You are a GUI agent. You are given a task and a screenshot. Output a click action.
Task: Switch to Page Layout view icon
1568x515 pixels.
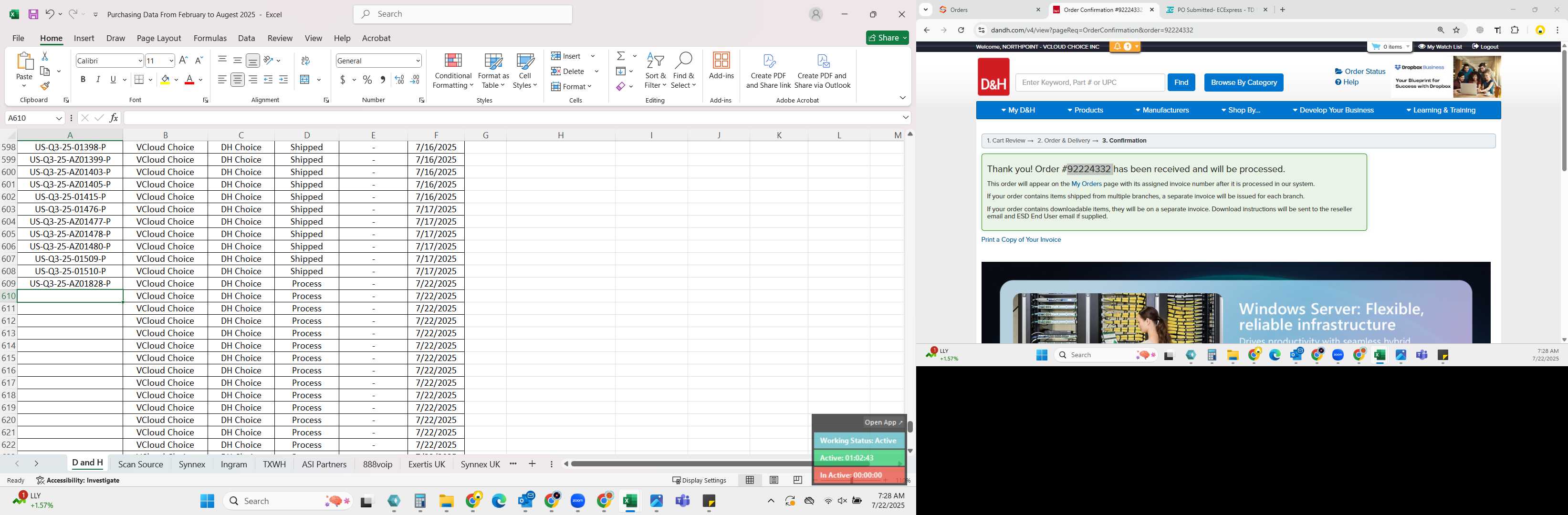pos(774,480)
